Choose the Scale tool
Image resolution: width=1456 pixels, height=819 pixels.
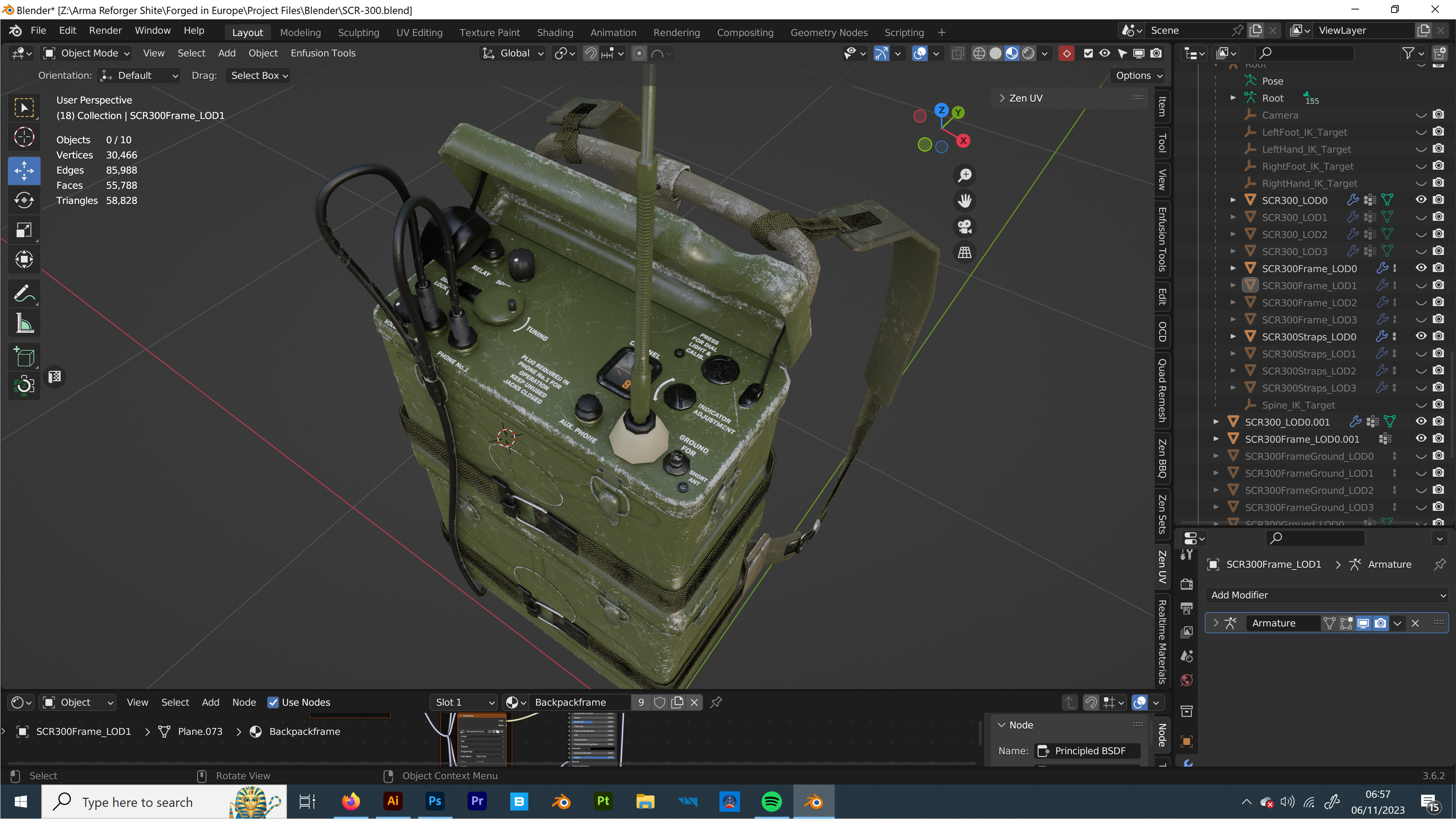[x=24, y=230]
